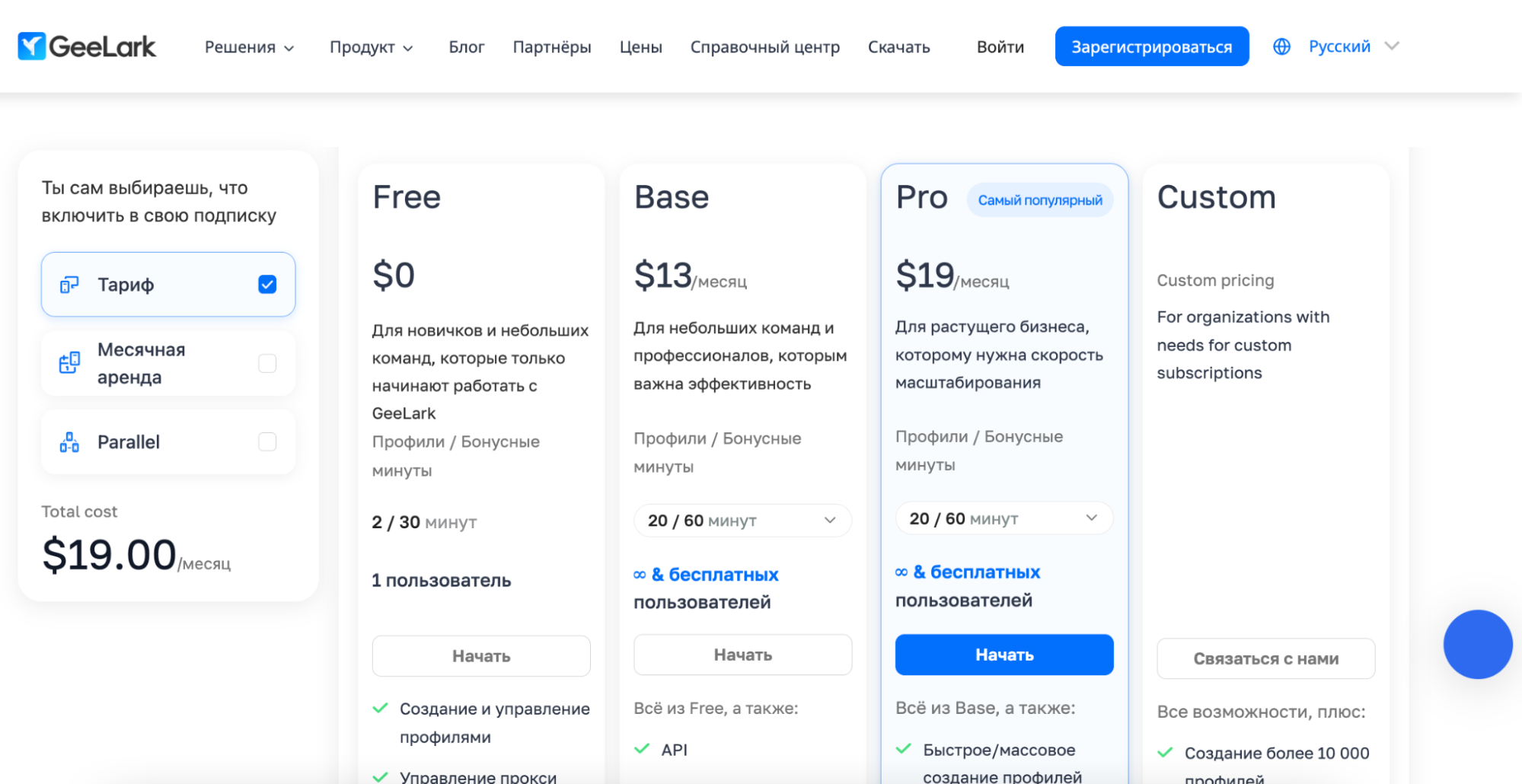Click checkmark beside Создание более 10 000
The image size is (1522, 784).
[1165, 753]
